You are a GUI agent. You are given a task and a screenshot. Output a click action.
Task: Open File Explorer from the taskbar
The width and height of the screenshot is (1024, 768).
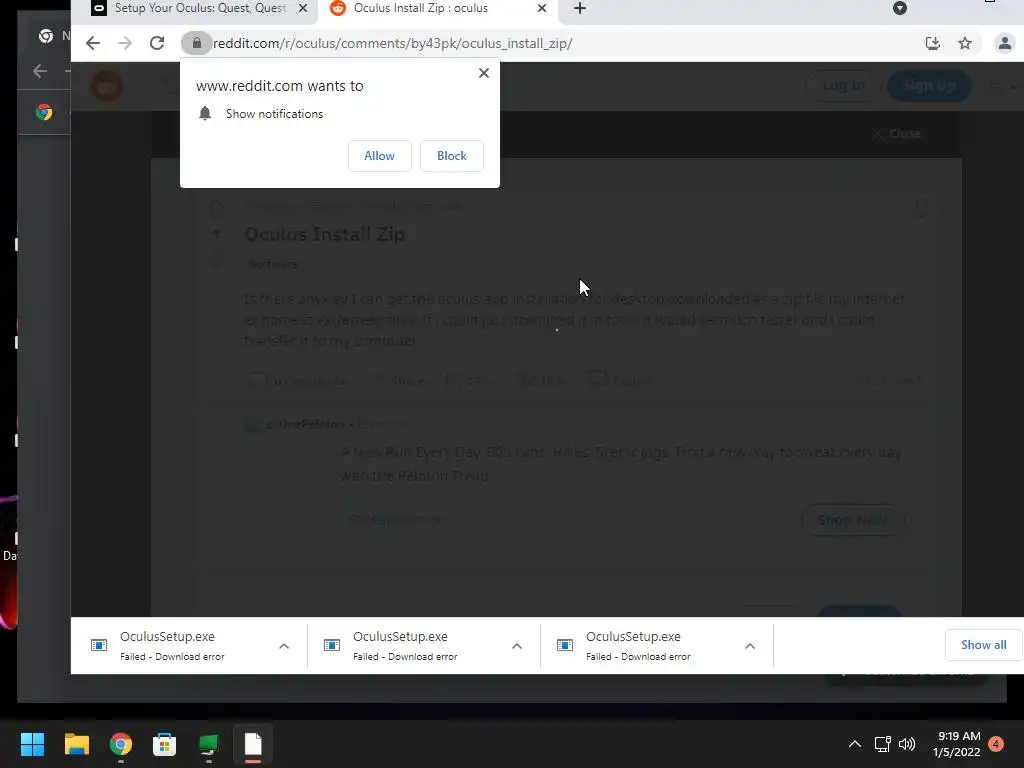(76, 744)
